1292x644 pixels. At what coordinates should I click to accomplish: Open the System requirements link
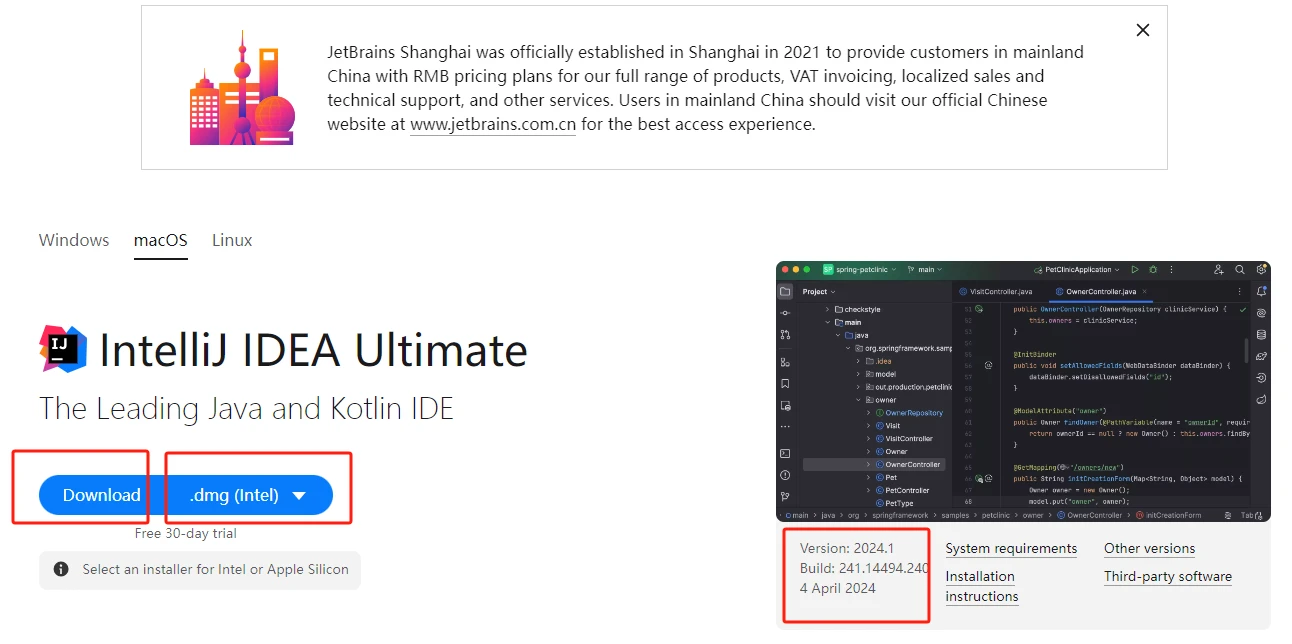coord(1011,548)
